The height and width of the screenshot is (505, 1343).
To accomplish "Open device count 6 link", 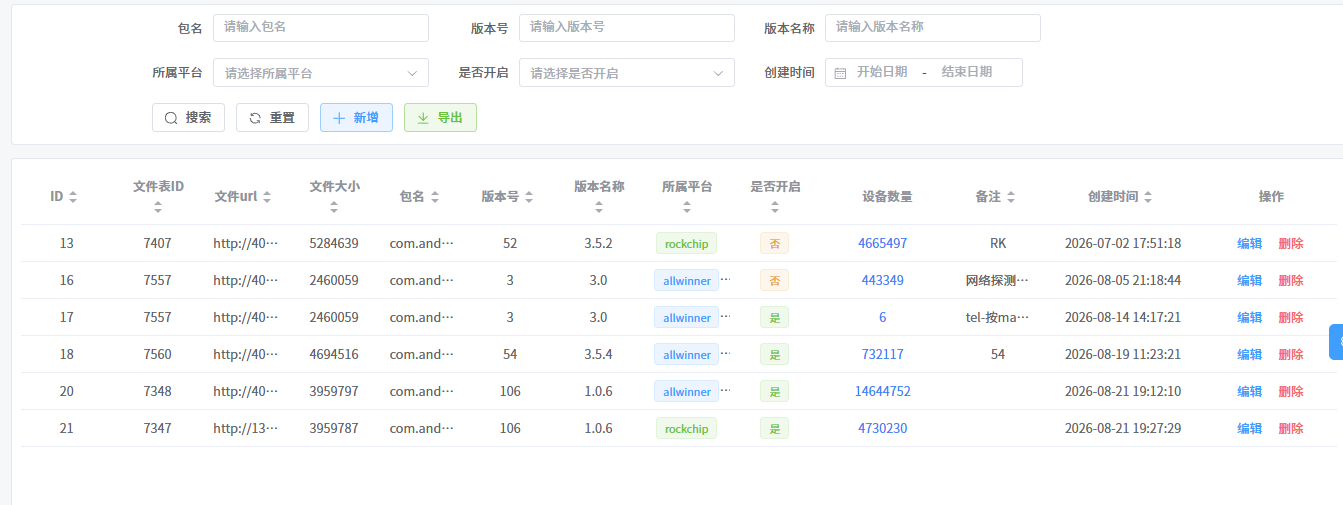I will (883, 317).
